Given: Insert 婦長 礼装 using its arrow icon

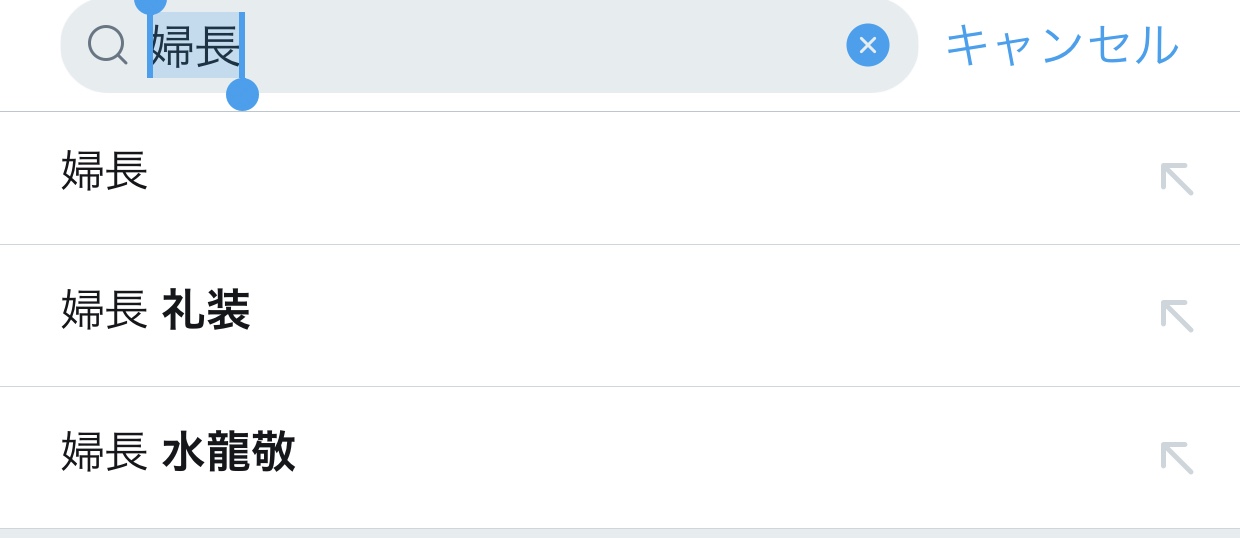Looking at the screenshot, I should [x=1176, y=315].
